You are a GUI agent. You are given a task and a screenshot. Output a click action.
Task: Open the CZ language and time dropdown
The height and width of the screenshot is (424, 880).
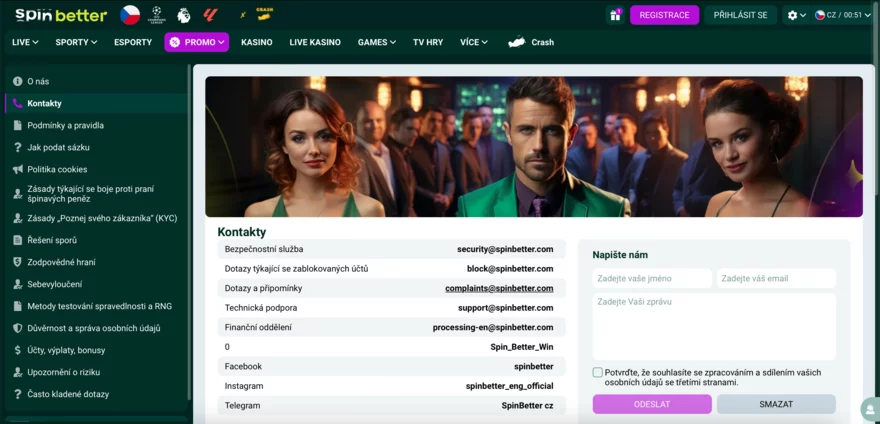(843, 15)
